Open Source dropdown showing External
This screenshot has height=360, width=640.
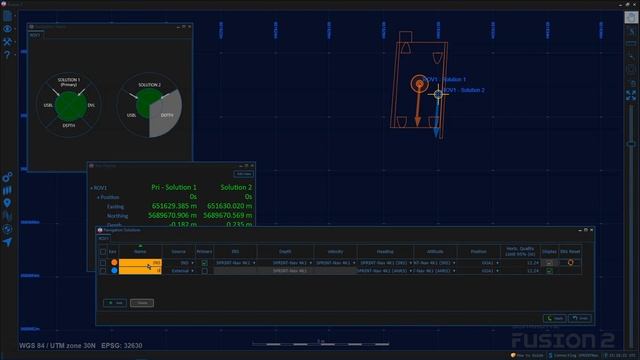point(179,271)
